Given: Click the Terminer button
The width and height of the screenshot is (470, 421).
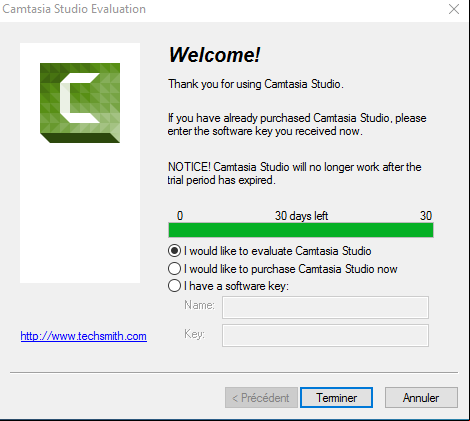Looking at the screenshot, I should [x=336, y=398].
